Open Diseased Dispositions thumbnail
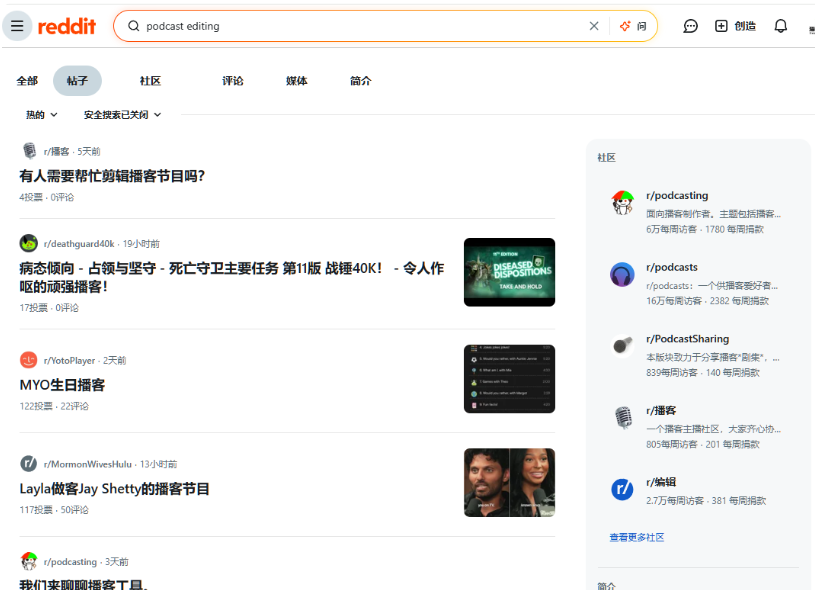Image resolution: width=815 pixels, height=590 pixels. point(509,272)
